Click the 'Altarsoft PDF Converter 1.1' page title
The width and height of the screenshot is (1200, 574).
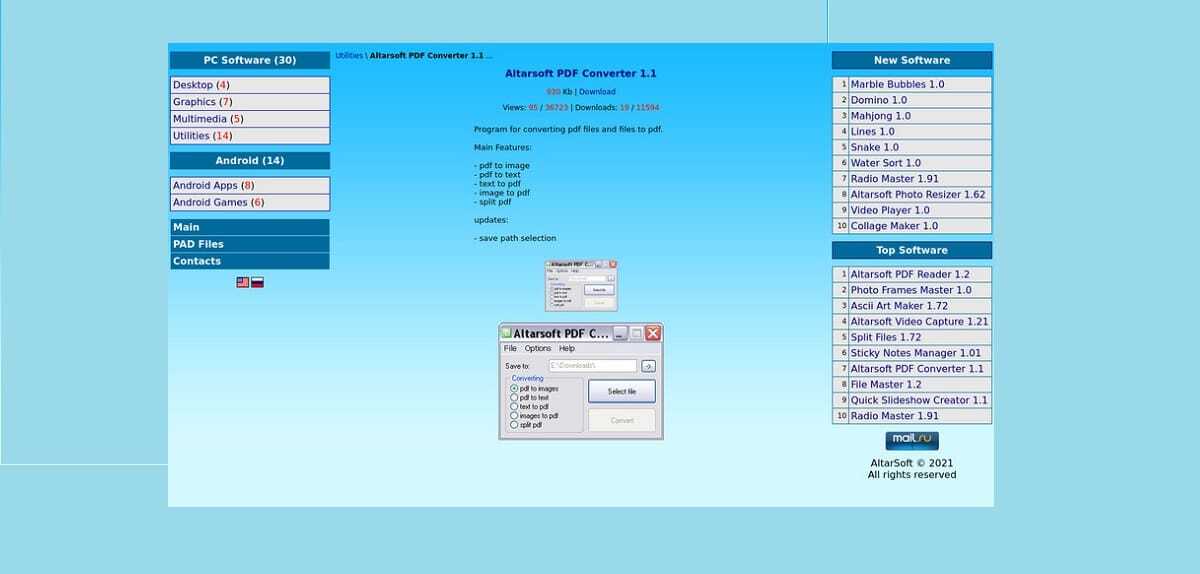tap(581, 74)
